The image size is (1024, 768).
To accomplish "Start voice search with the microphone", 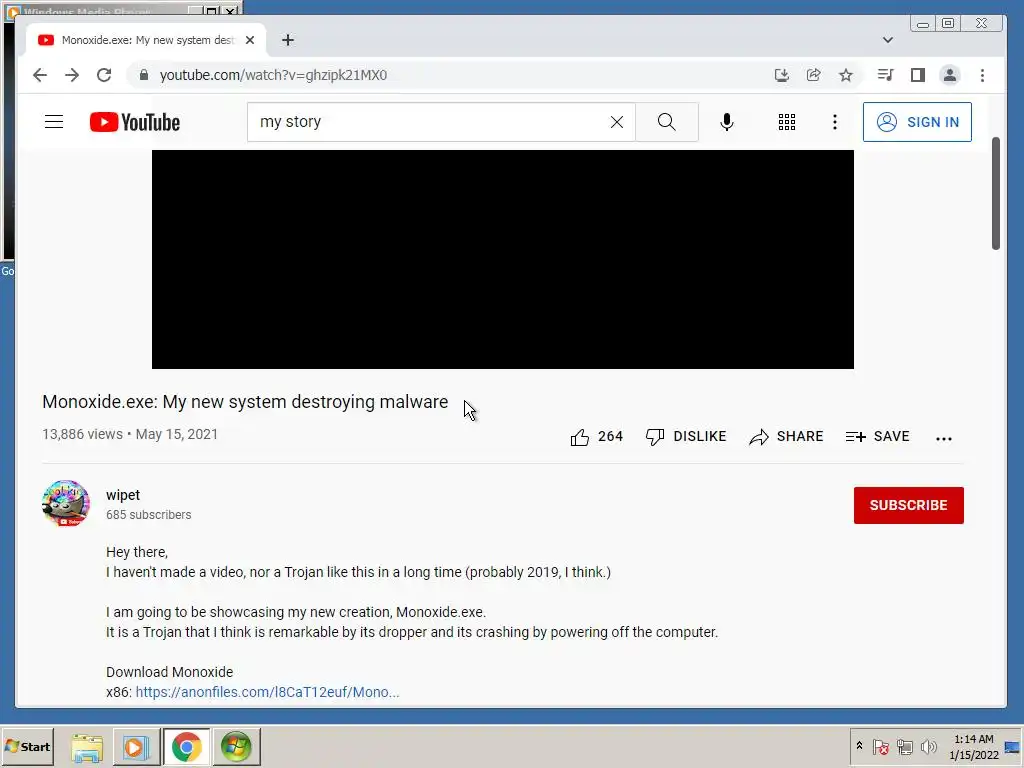I will point(727,122).
